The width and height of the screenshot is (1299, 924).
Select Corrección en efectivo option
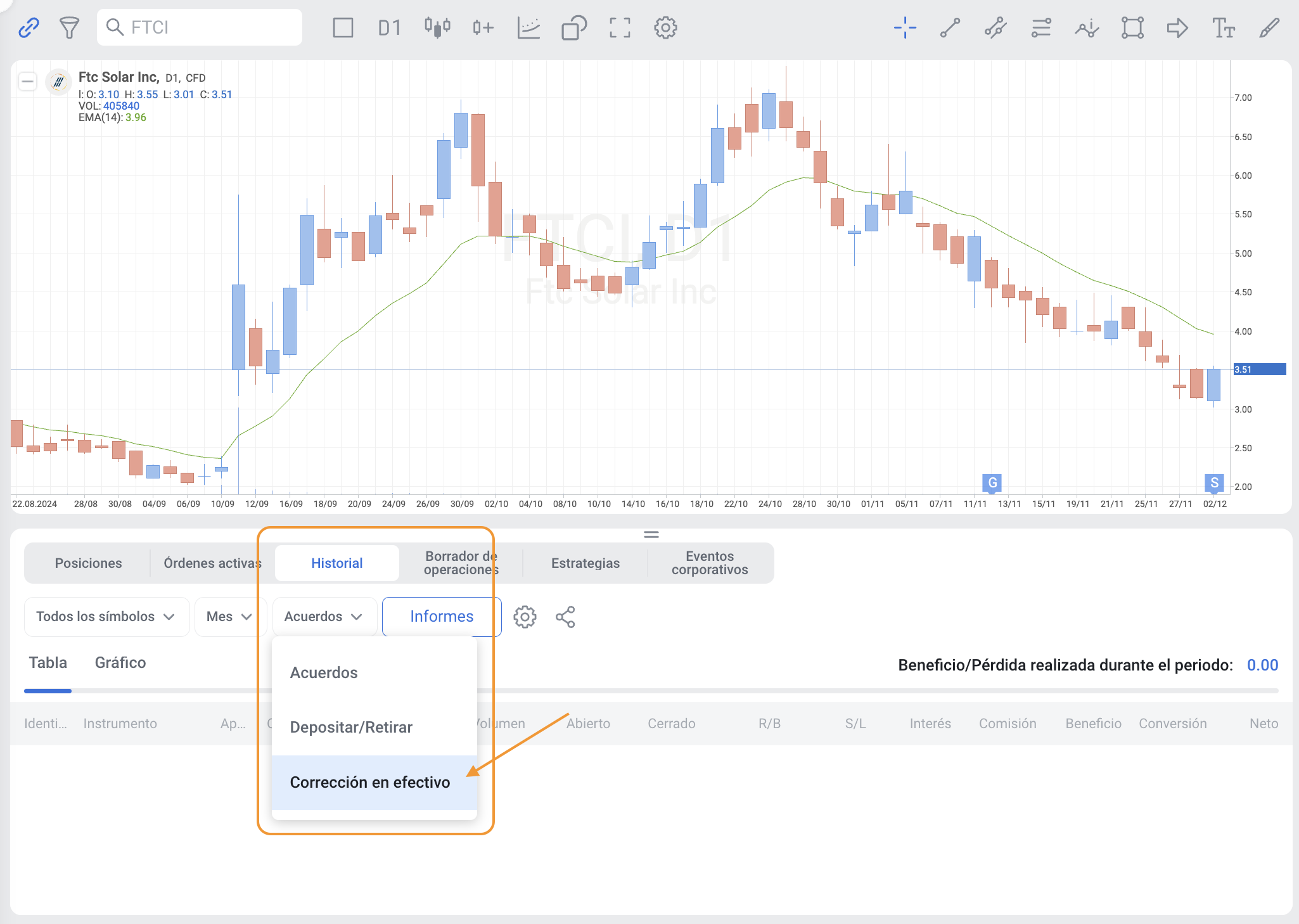[370, 782]
